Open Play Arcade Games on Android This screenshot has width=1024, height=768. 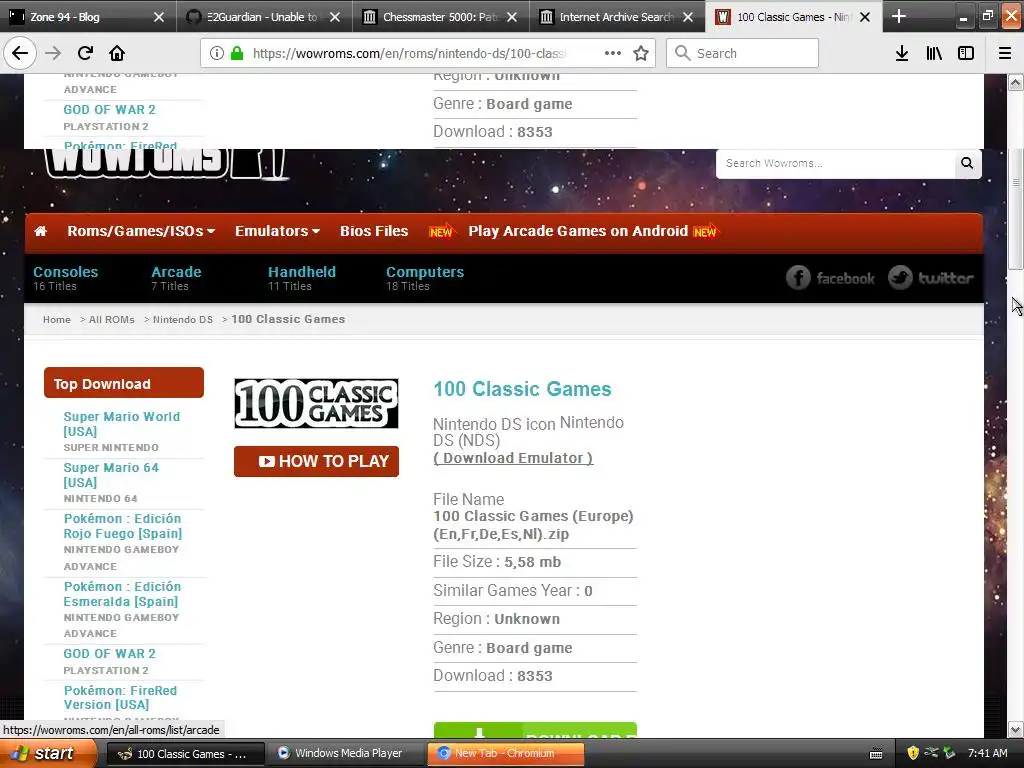click(578, 231)
